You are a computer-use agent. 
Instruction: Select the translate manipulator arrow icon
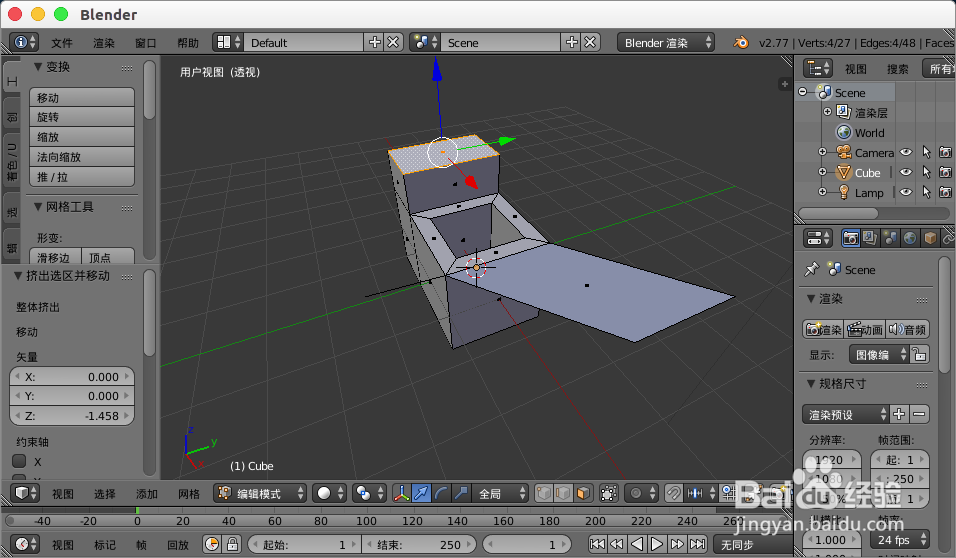click(421, 493)
